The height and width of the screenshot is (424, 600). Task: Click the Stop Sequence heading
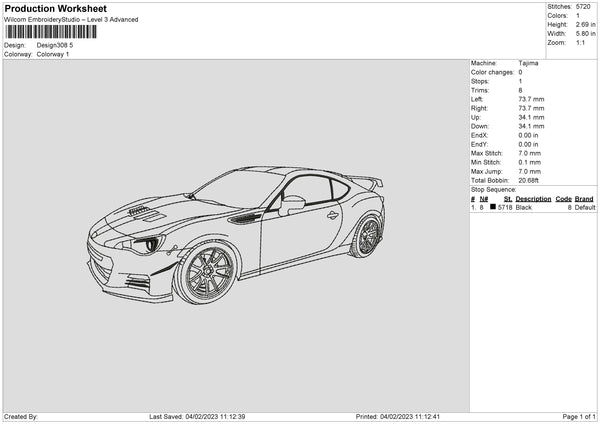[x=493, y=188]
